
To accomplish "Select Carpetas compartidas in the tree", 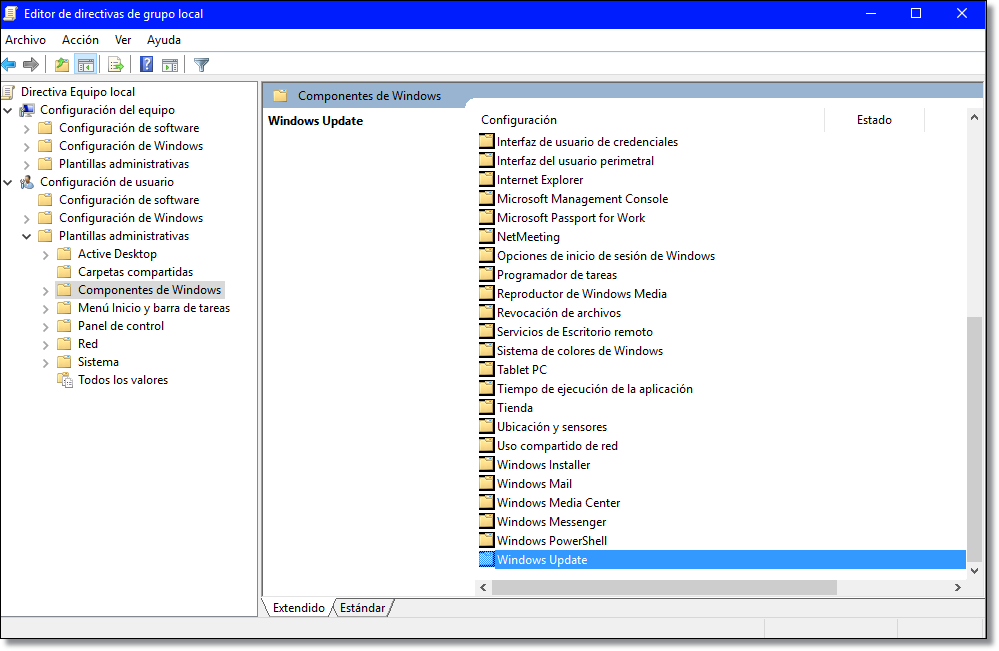I will pos(136,272).
